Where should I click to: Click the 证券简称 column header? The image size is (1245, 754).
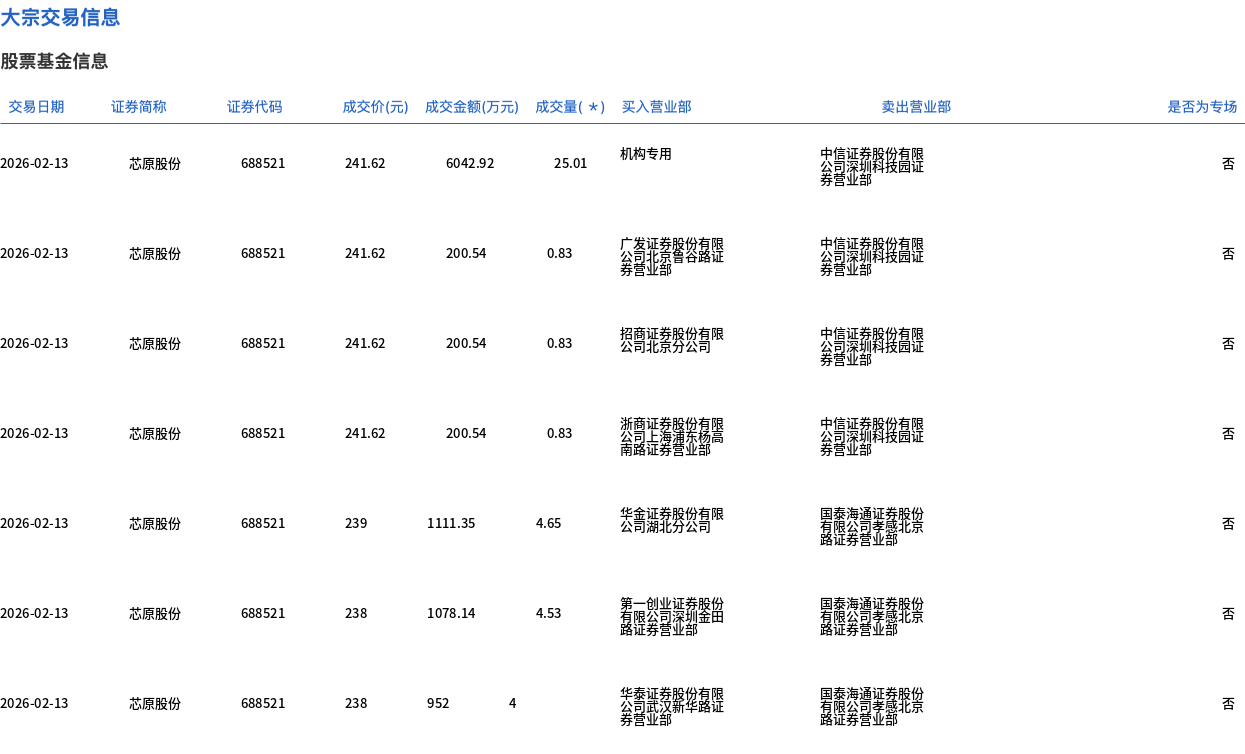pyautogui.click(x=139, y=107)
